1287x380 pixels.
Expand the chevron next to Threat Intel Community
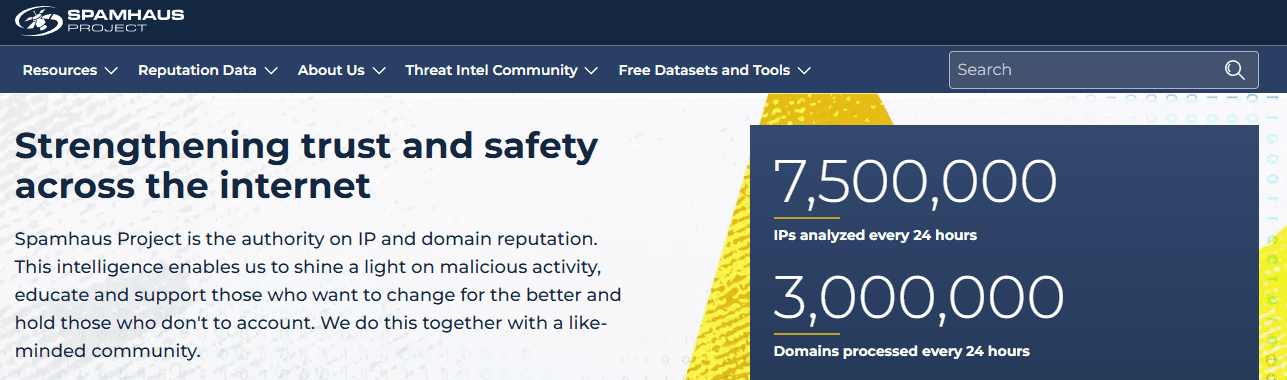(x=591, y=71)
